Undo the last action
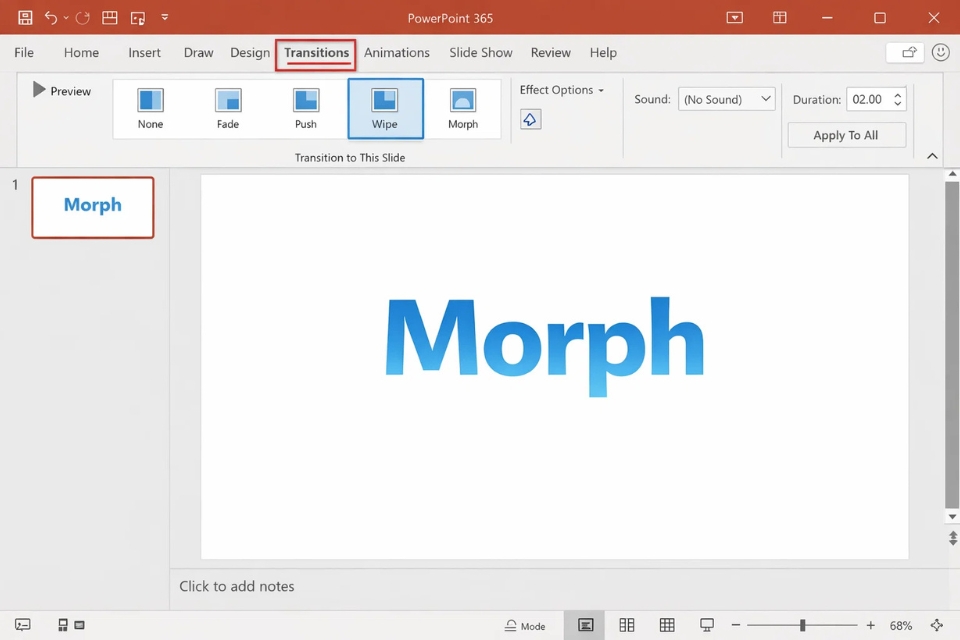This screenshot has width=960, height=640. coord(51,17)
